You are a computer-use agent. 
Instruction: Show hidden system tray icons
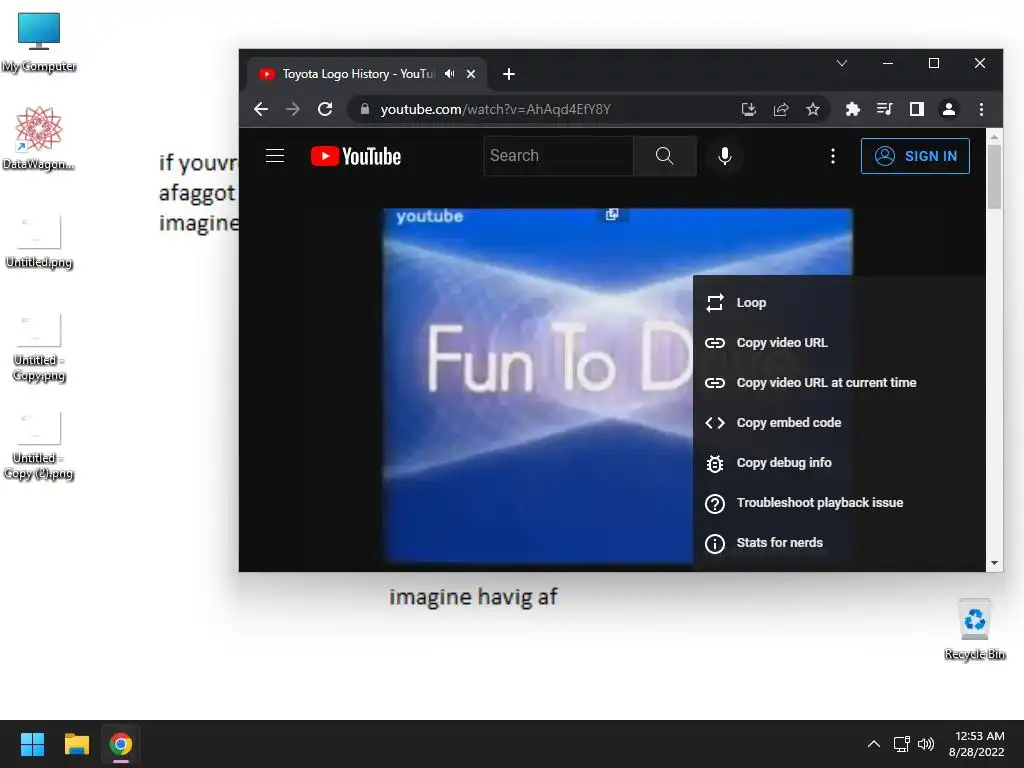(873, 744)
